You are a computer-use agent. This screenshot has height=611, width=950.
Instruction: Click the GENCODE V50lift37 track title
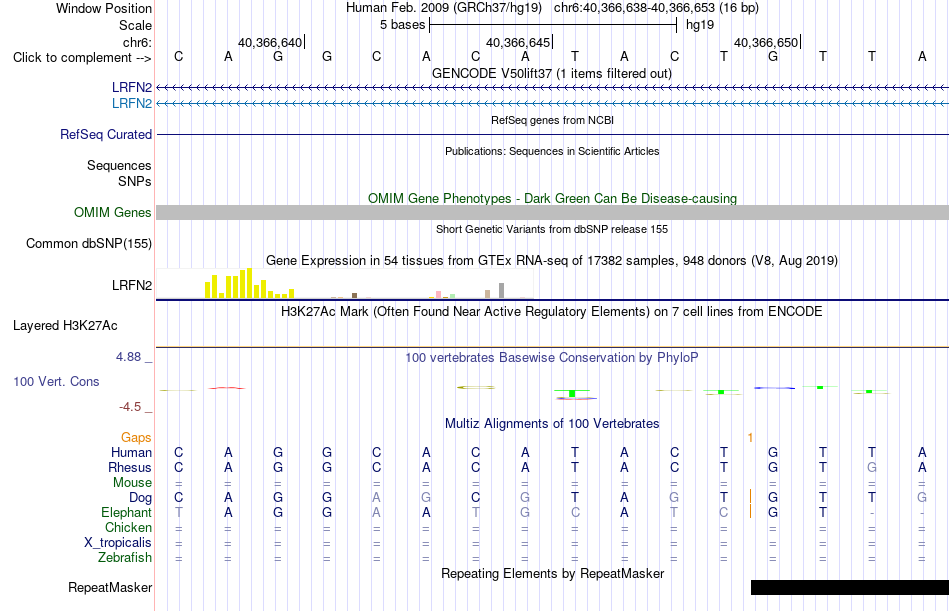tap(551, 73)
